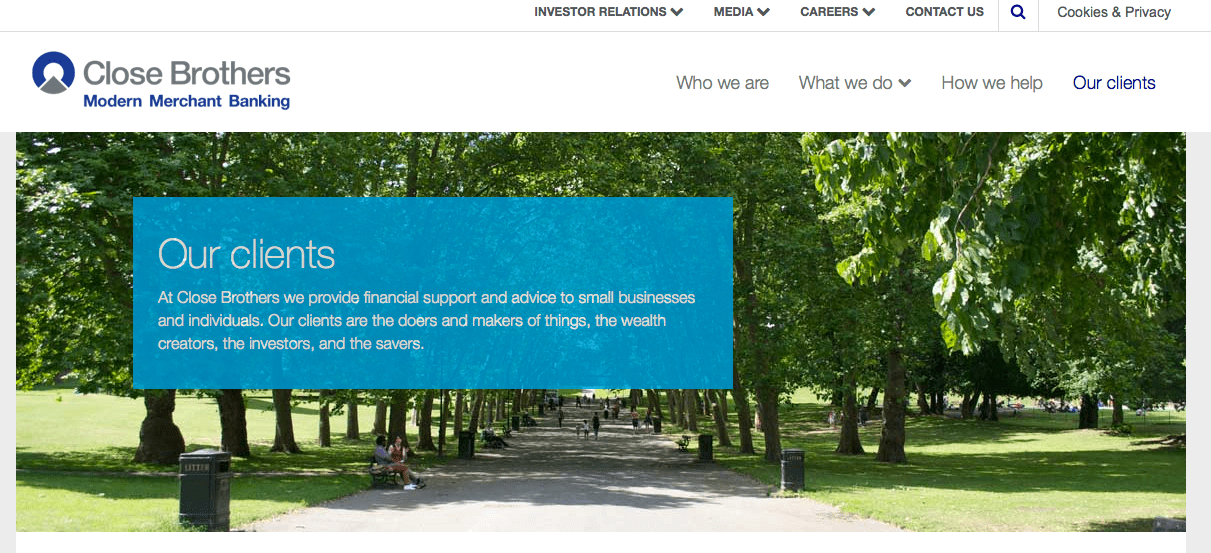The height and width of the screenshot is (553, 1211).
Task: Navigate to Who we are
Action: click(722, 83)
